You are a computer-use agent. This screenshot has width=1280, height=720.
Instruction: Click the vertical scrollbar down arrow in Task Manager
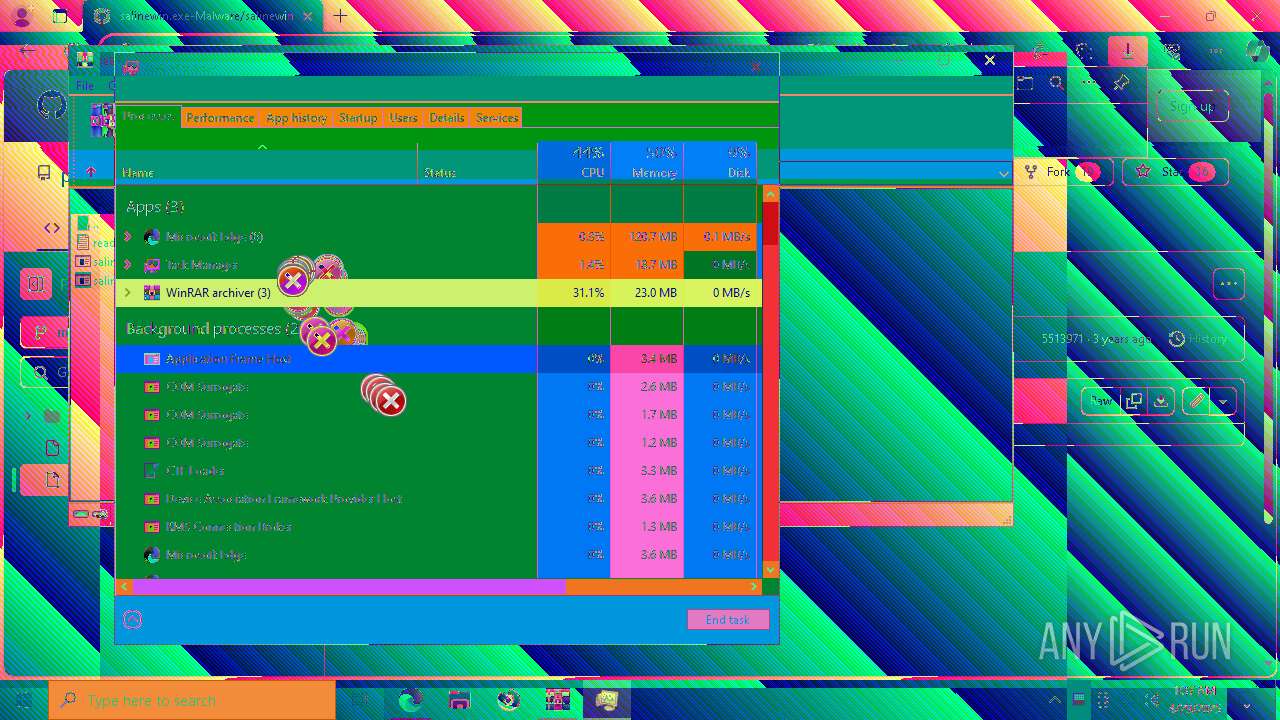[770, 569]
